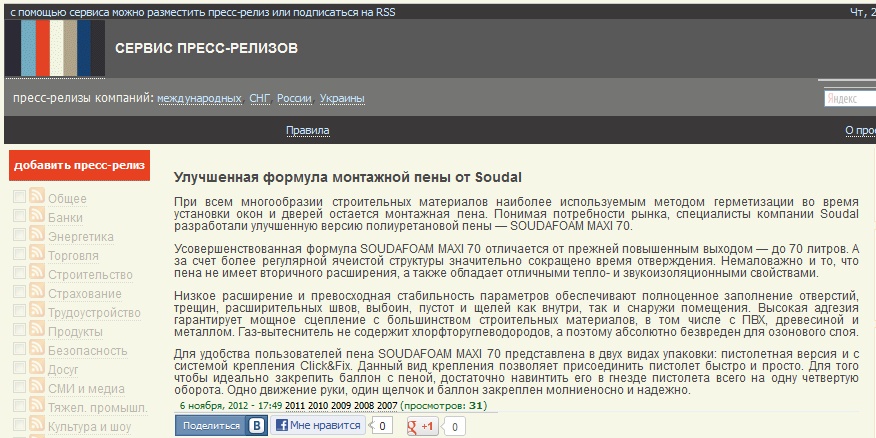Open RSS feed icon beside Общее
This screenshot has height=438, width=876.
37,196
